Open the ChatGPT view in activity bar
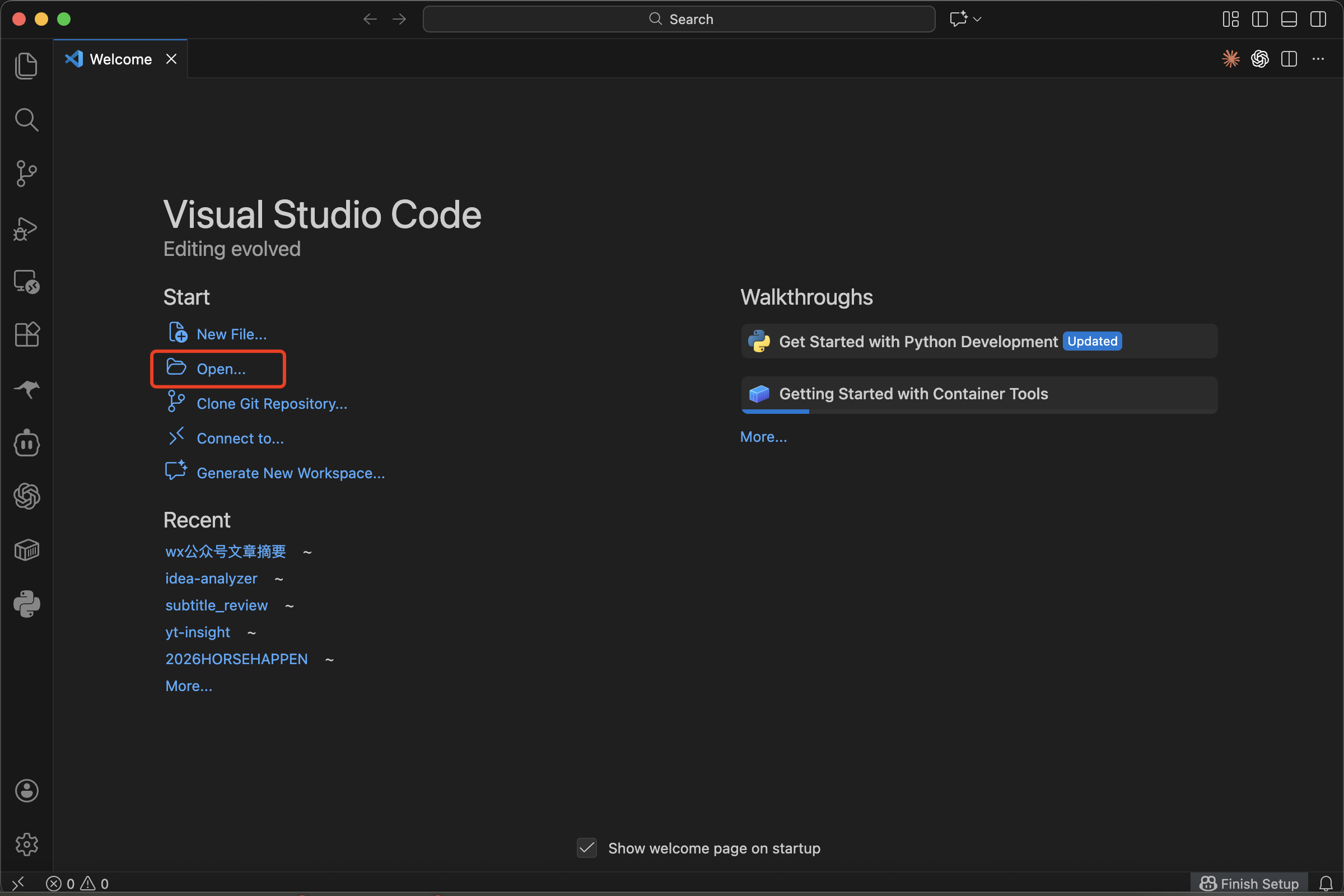 point(26,496)
